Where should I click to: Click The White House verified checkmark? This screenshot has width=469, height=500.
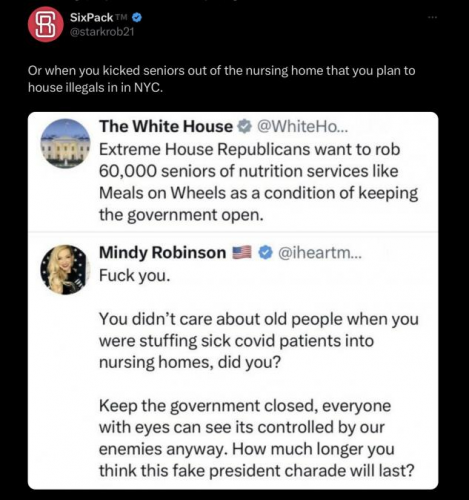click(x=244, y=127)
